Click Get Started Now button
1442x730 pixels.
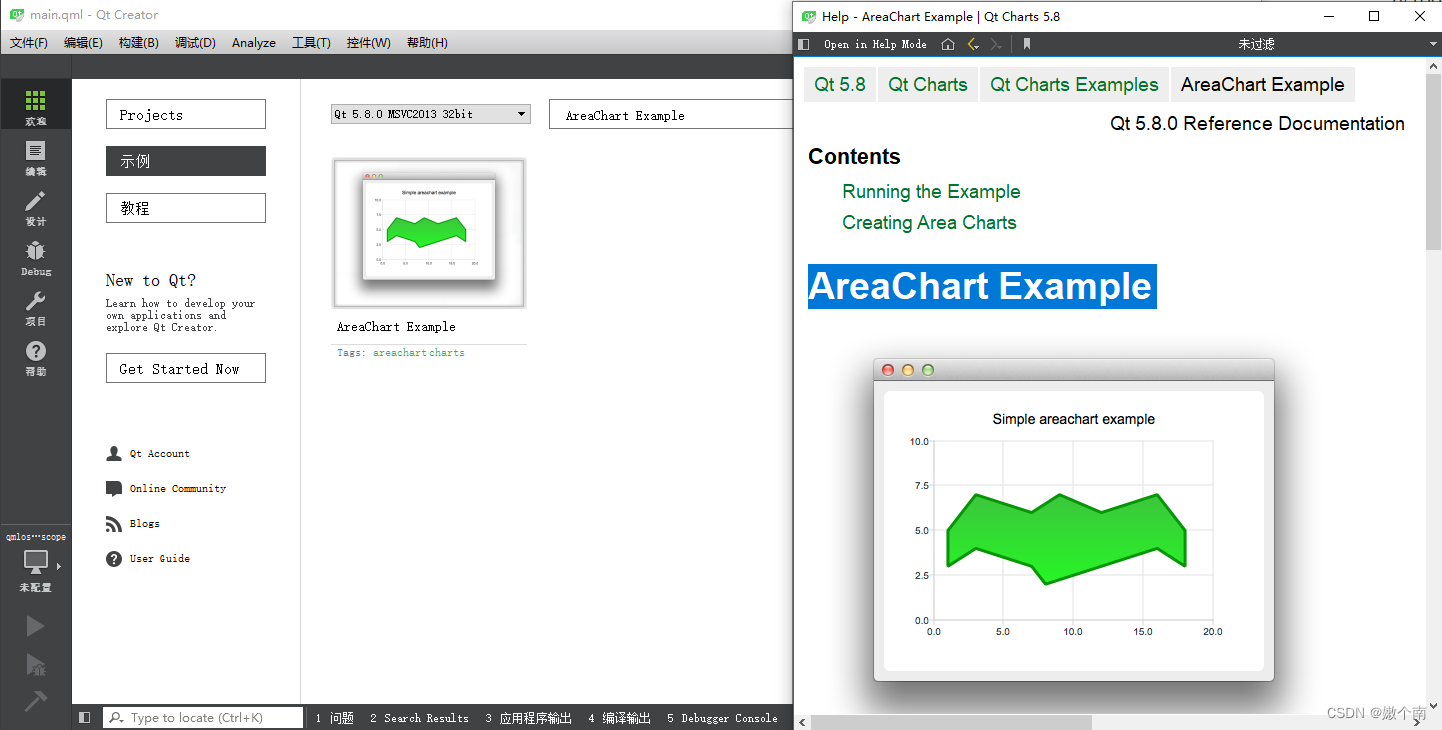(186, 368)
